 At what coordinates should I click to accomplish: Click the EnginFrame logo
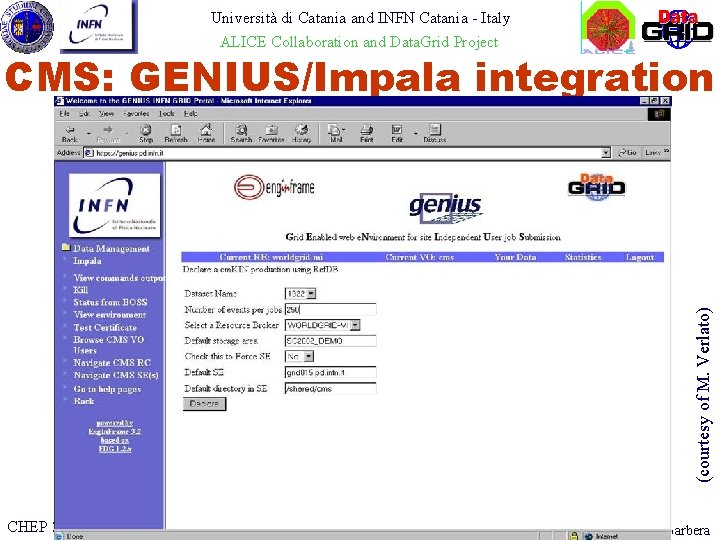tap(274, 187)
